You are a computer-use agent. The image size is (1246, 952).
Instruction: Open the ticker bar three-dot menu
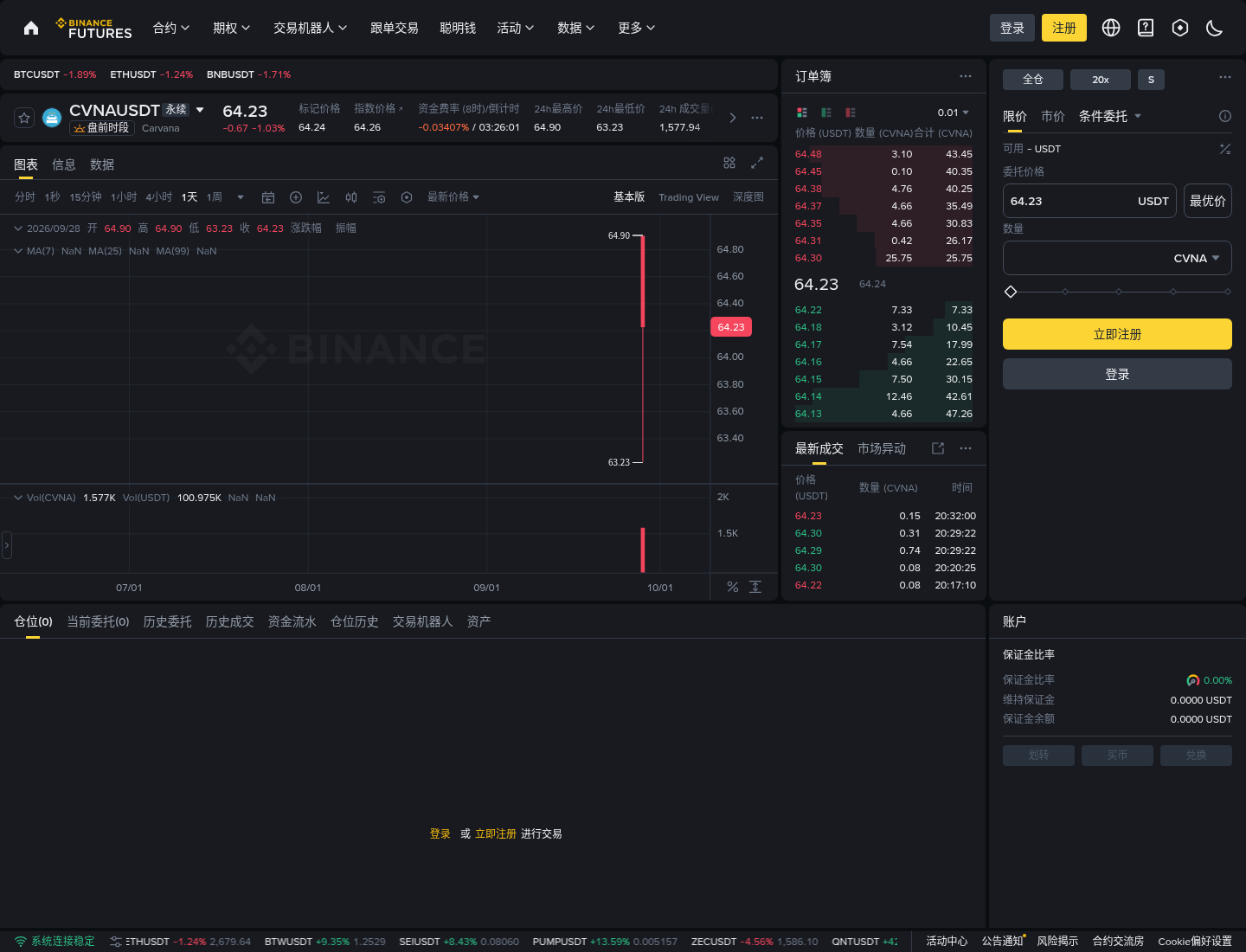point(757,118)
